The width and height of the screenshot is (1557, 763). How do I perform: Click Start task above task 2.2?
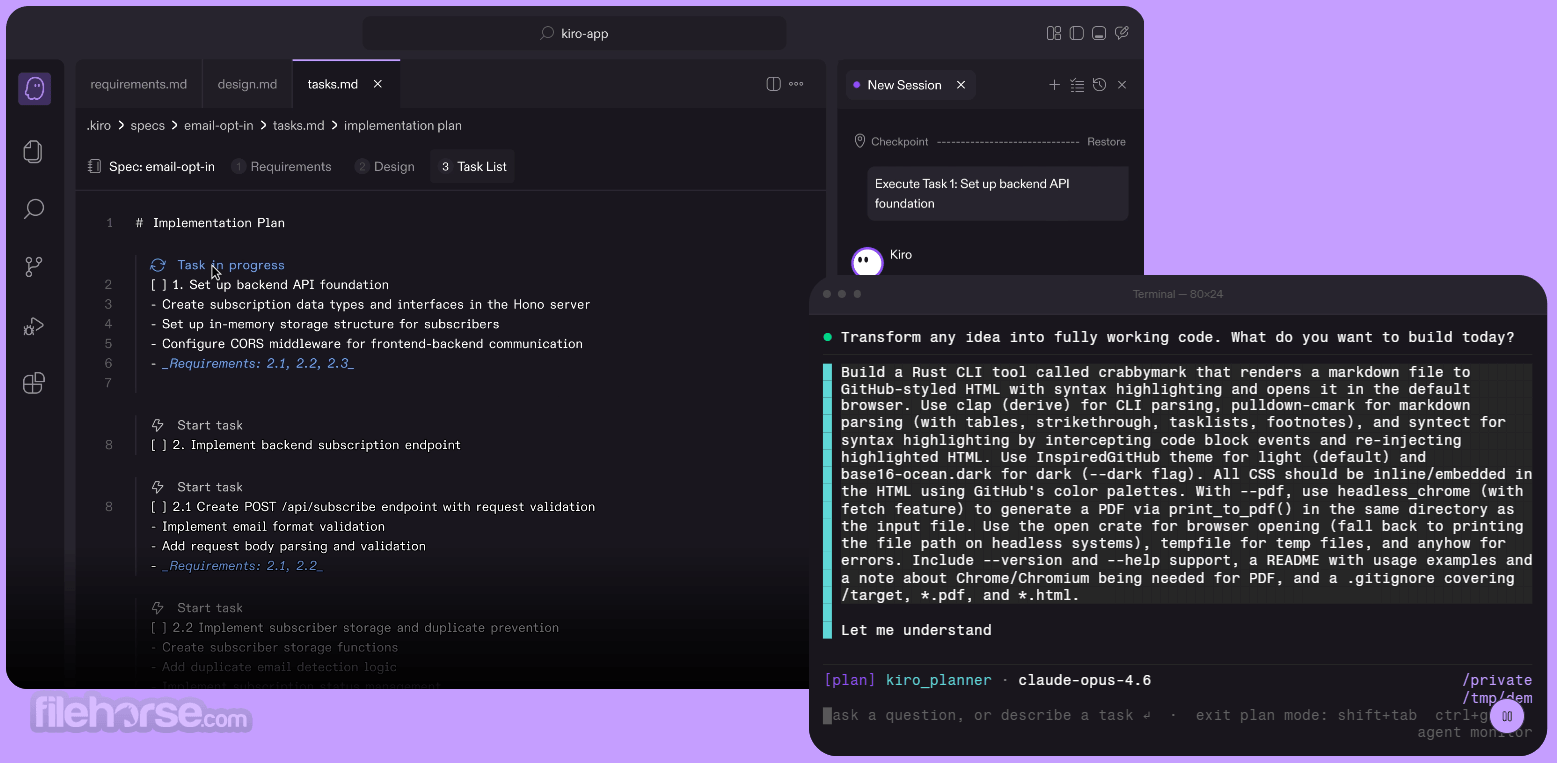[210, 608]
